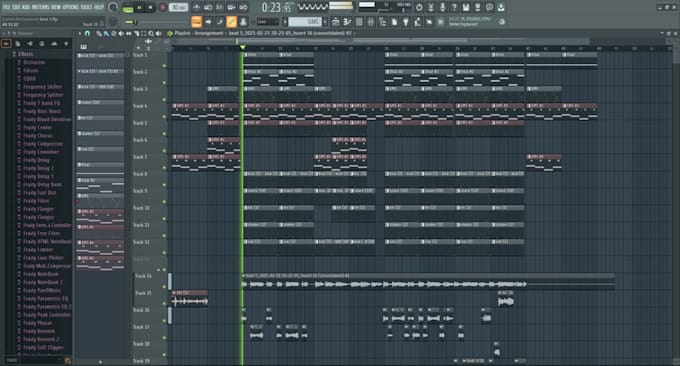Toggle wait for input icon
The image size is (680, 366).
208,8
